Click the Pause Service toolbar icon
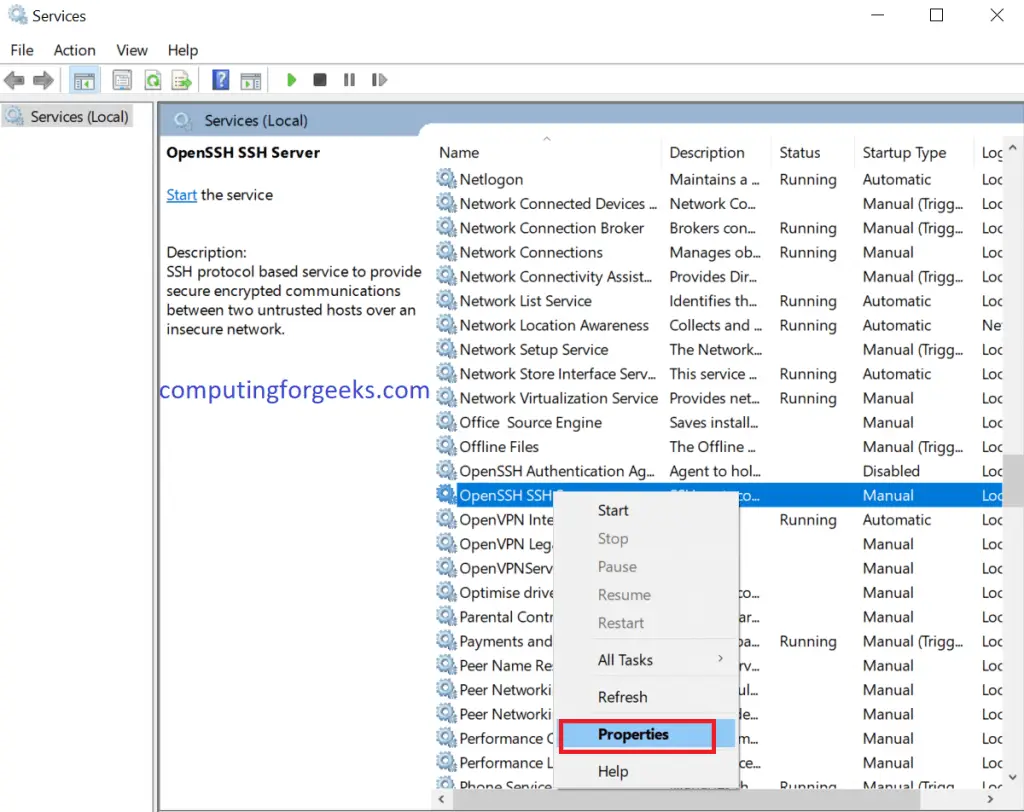The width and height of the screenshot is (1024, 812). coord(349,80)
